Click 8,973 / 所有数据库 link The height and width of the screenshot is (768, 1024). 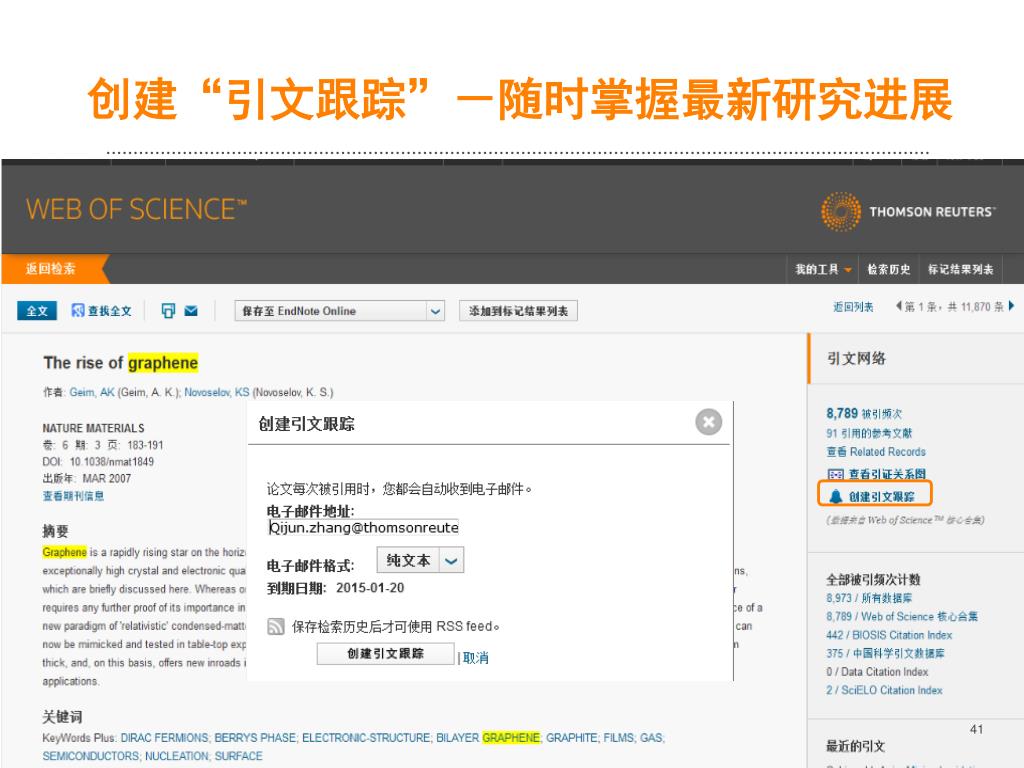[869, 598]
